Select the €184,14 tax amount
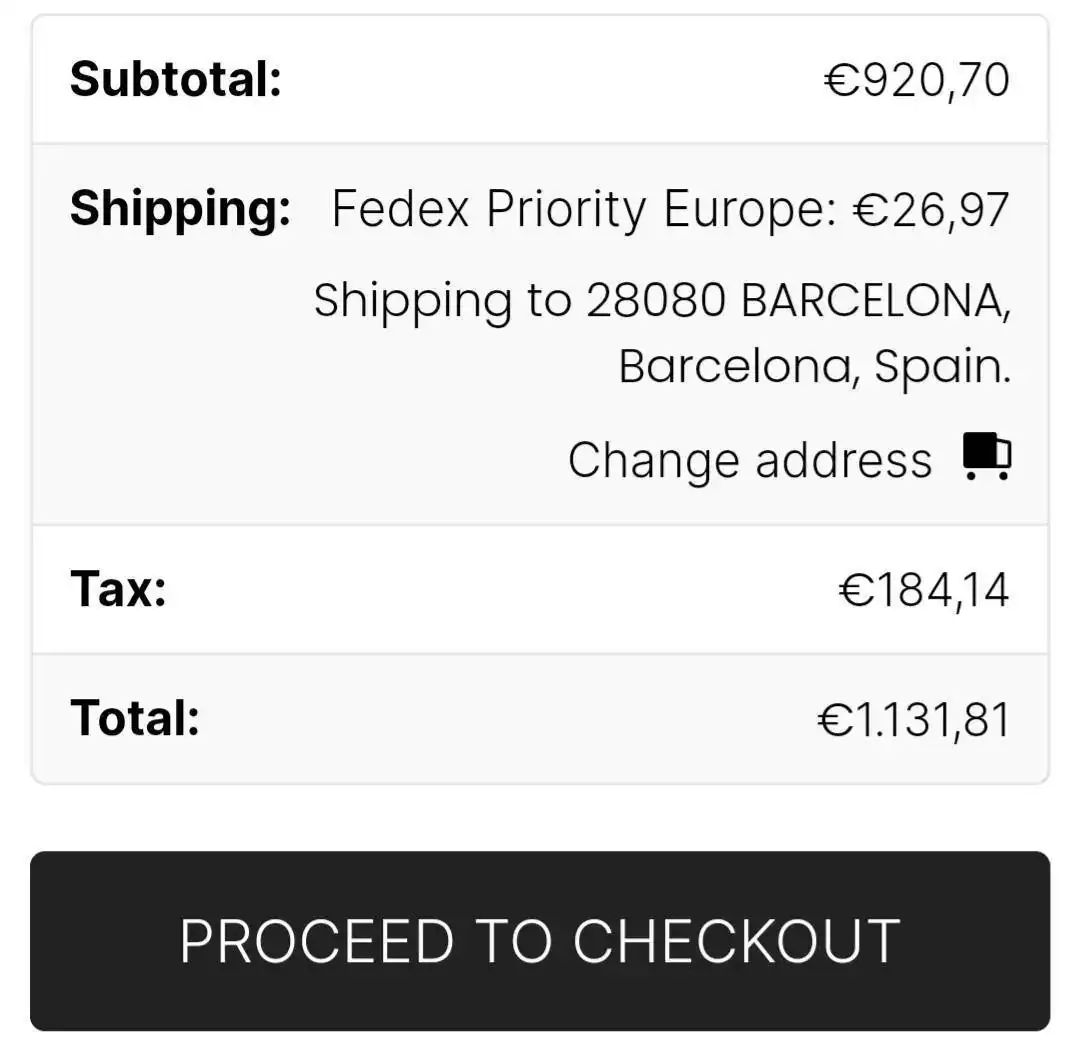This screenshot has width=1071, height=1051. [x=923, y=590]
